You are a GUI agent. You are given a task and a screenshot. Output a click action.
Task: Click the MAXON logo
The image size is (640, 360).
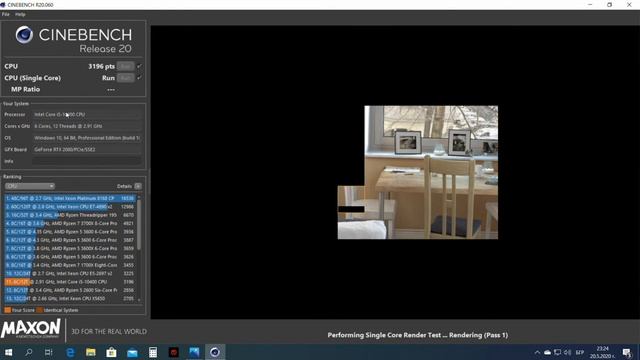click(31, 329)
